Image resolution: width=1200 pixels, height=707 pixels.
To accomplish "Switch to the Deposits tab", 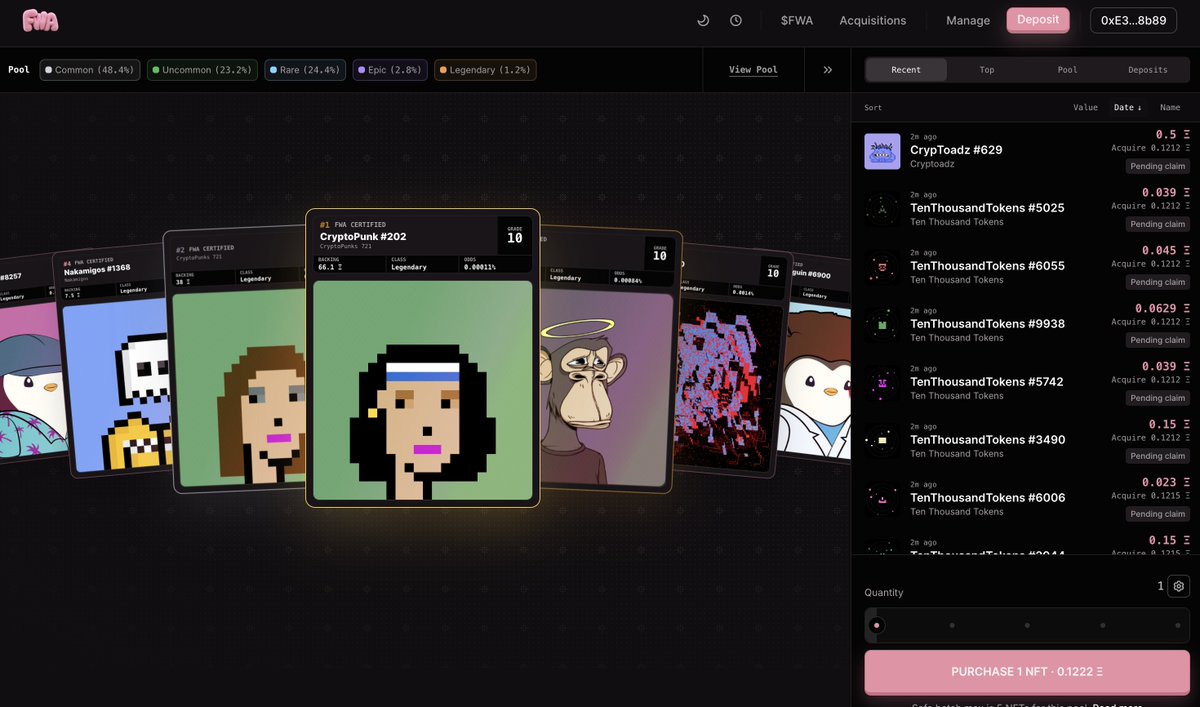I will coord(1147,70).
